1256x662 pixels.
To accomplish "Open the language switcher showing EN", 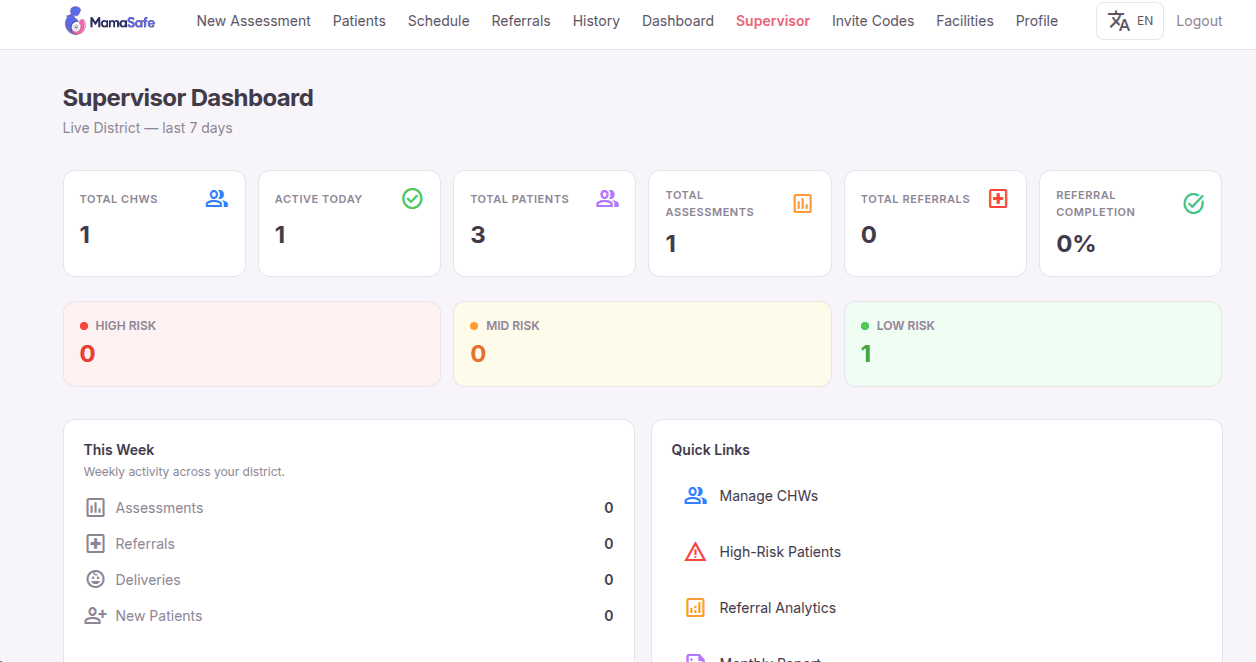I will [1130, 21].
